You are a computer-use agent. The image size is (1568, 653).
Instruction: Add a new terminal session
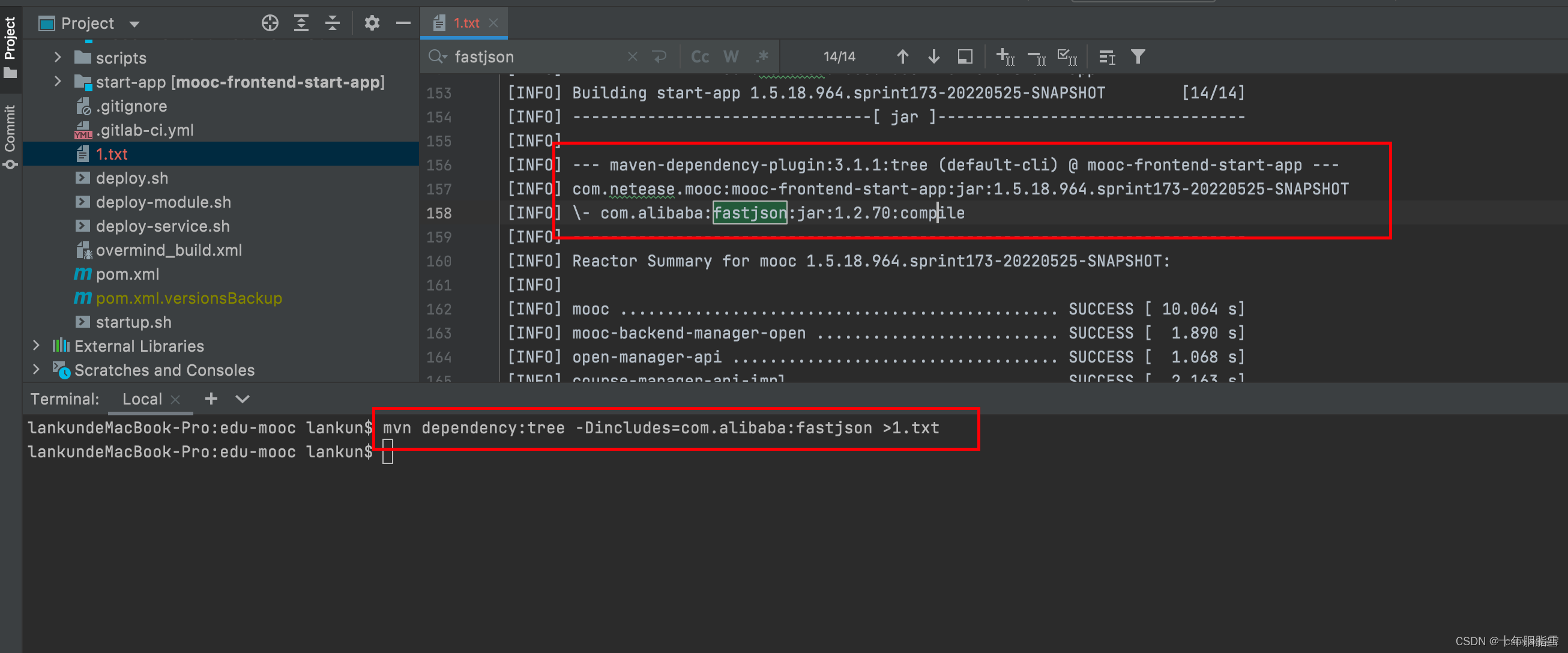coord(211,399)
